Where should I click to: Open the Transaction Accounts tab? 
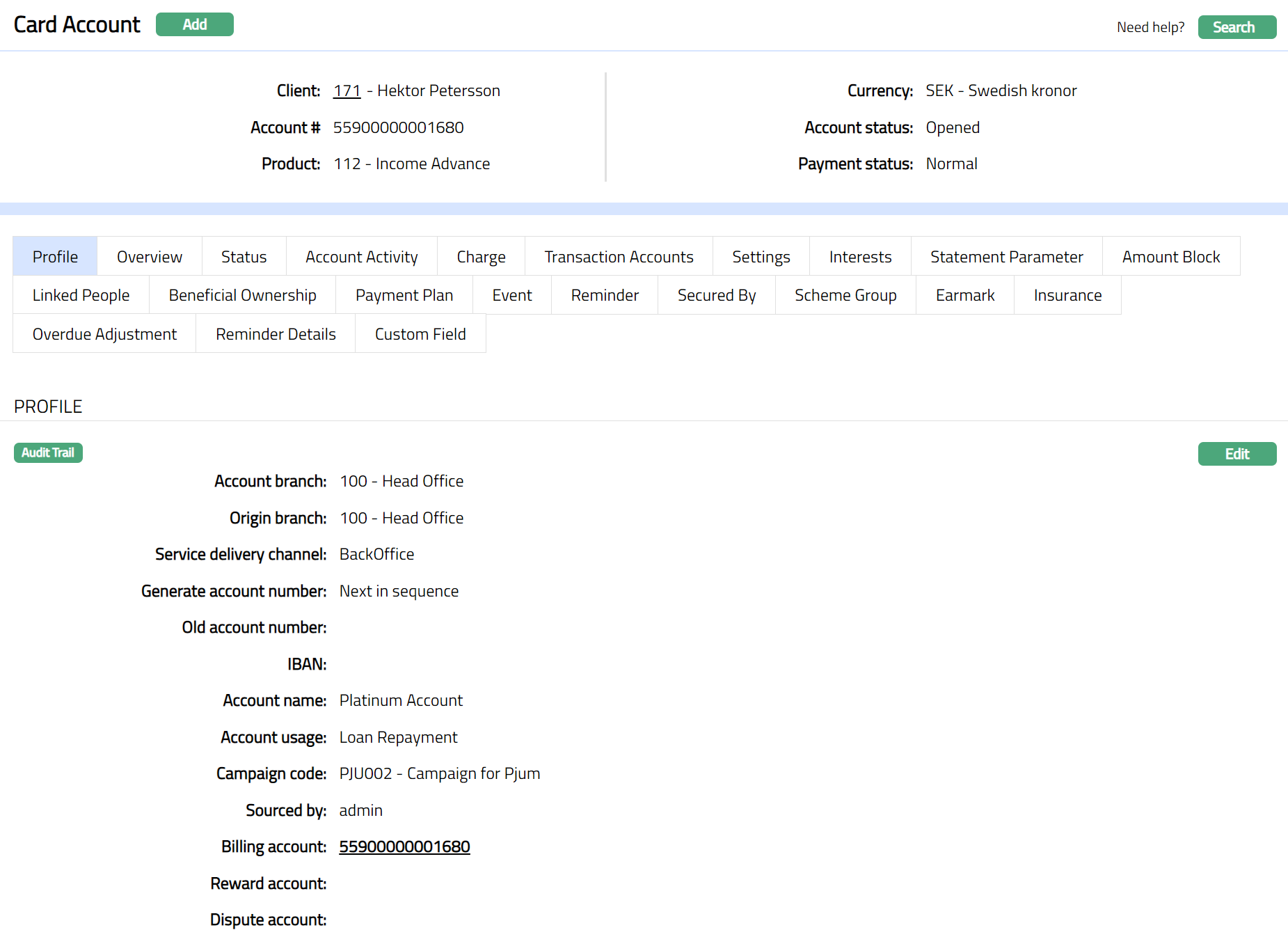pyautogui.click(x=619, y=257)
